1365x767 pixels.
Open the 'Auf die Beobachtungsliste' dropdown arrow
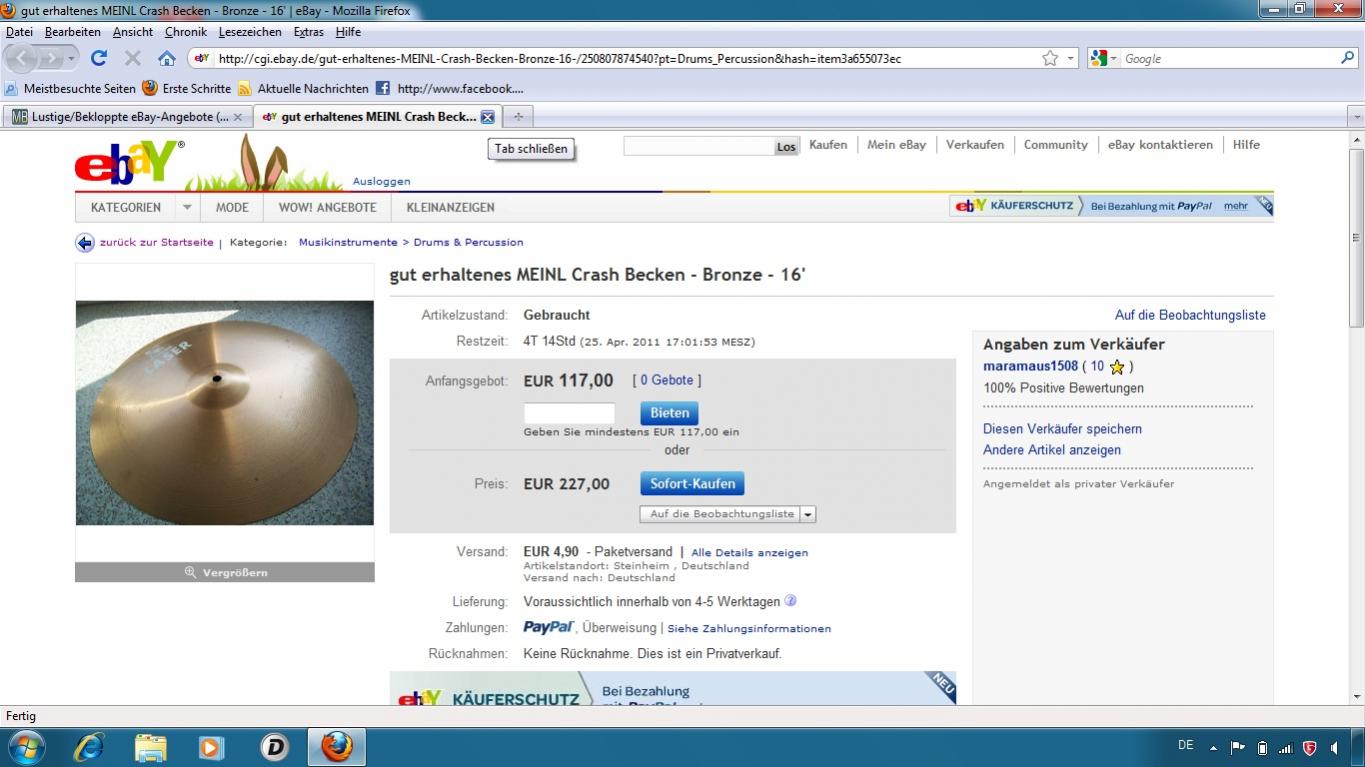(808, 514)
